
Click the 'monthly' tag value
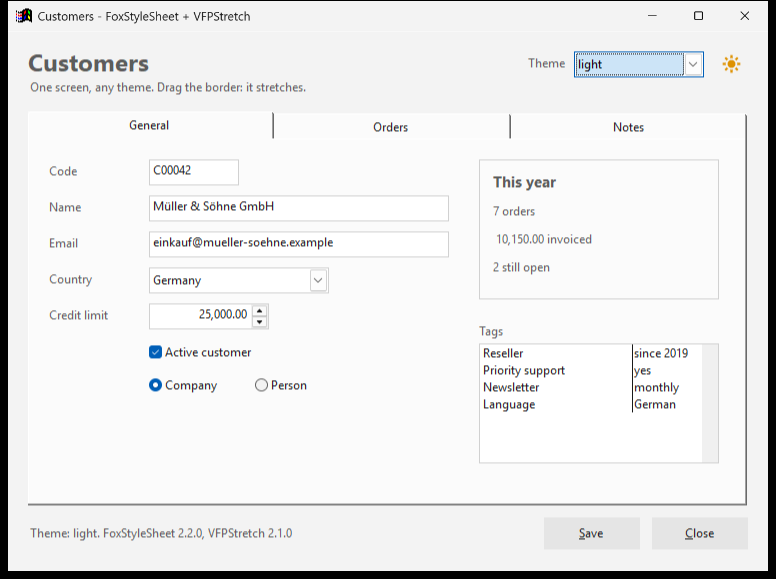[656, 387]
